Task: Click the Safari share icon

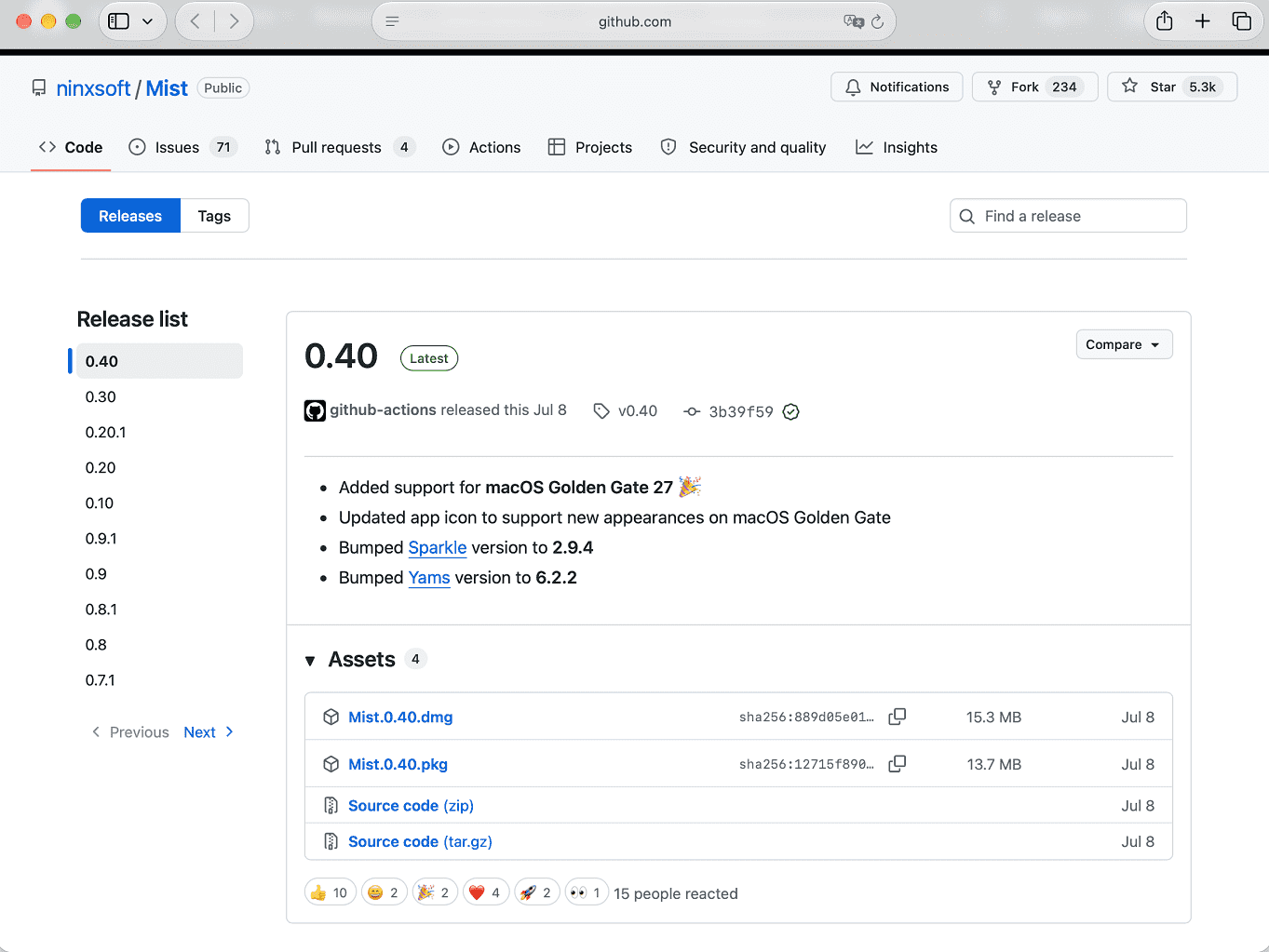Action: [x=1165, y=20]
